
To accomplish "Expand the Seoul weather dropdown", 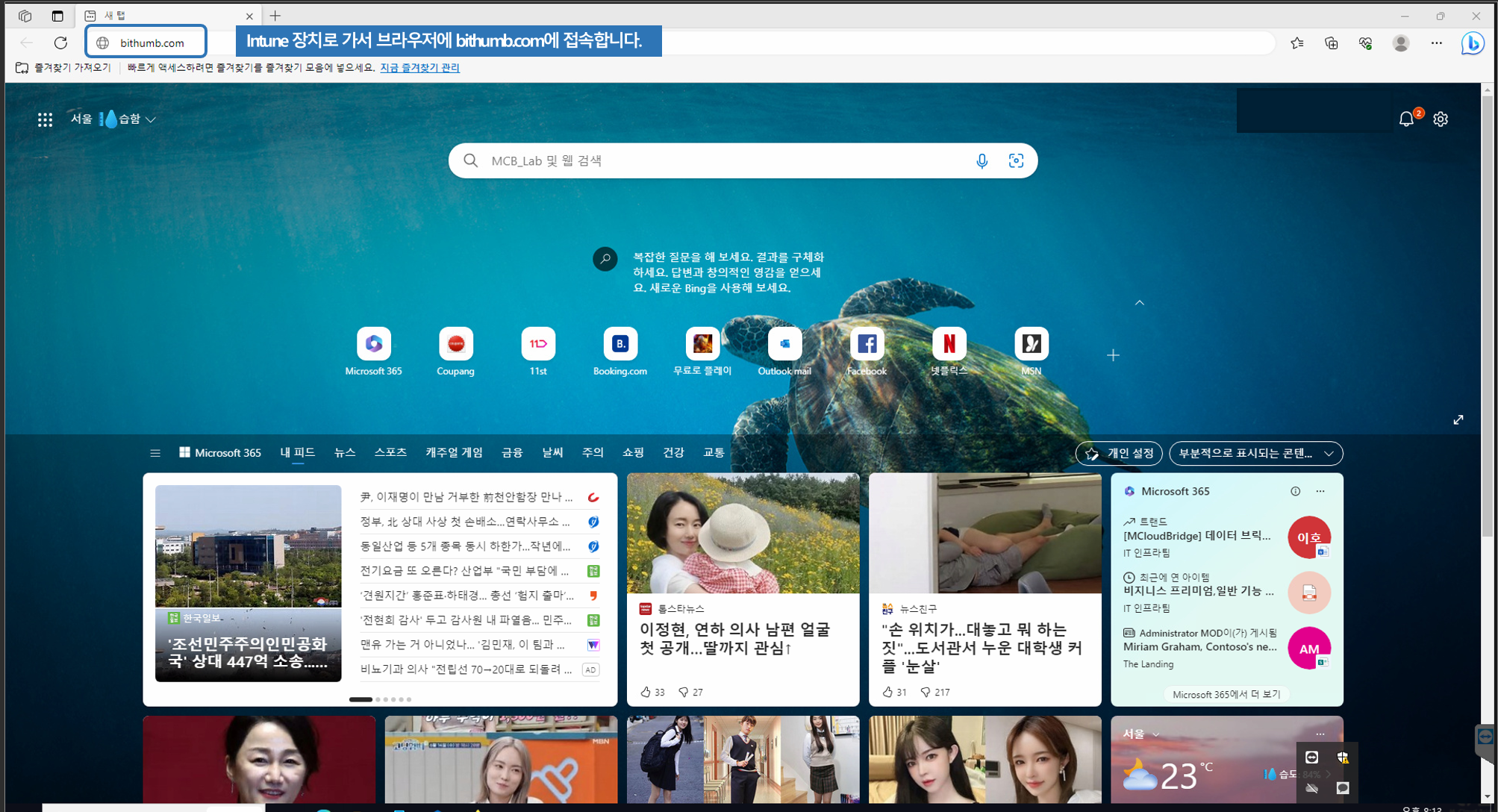I will click(x=151, y=119).
